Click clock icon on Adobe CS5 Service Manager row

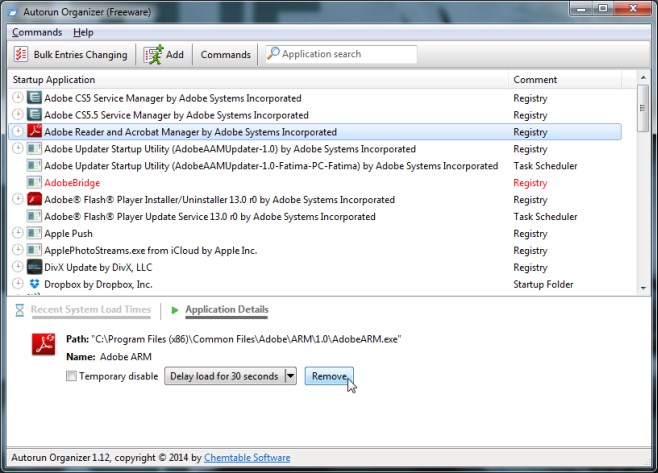[x=17, y=97]
